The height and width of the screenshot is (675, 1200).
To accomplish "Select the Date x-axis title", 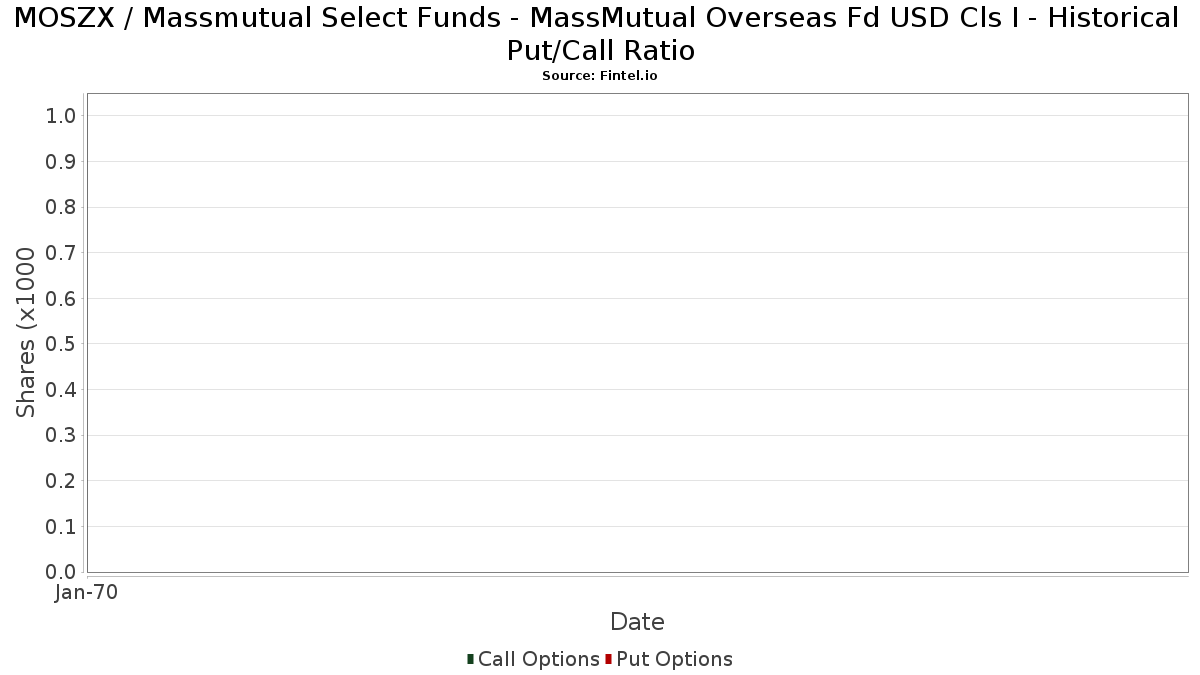I will coord(637,622).
